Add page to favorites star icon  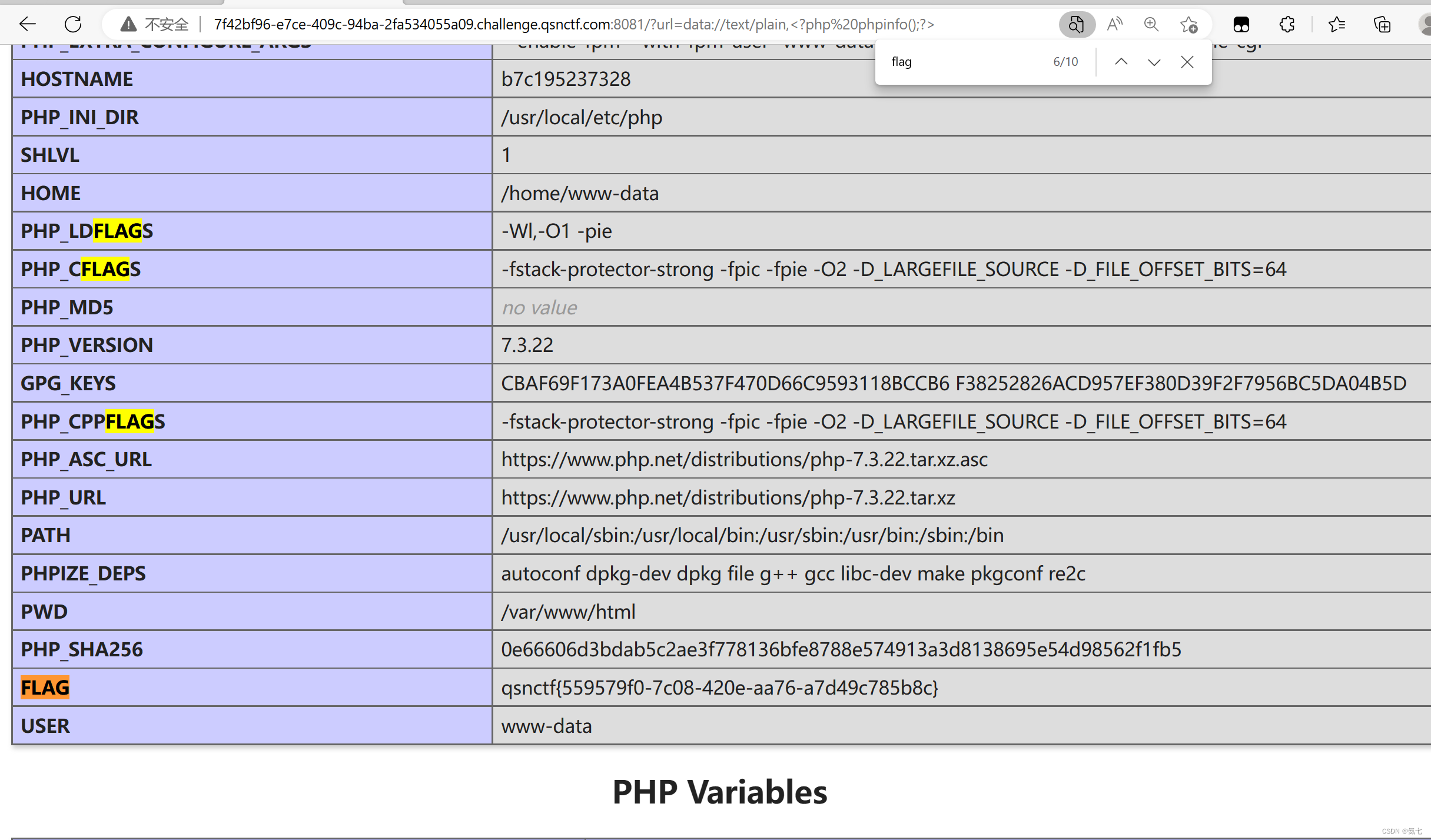pos(1188,24)
